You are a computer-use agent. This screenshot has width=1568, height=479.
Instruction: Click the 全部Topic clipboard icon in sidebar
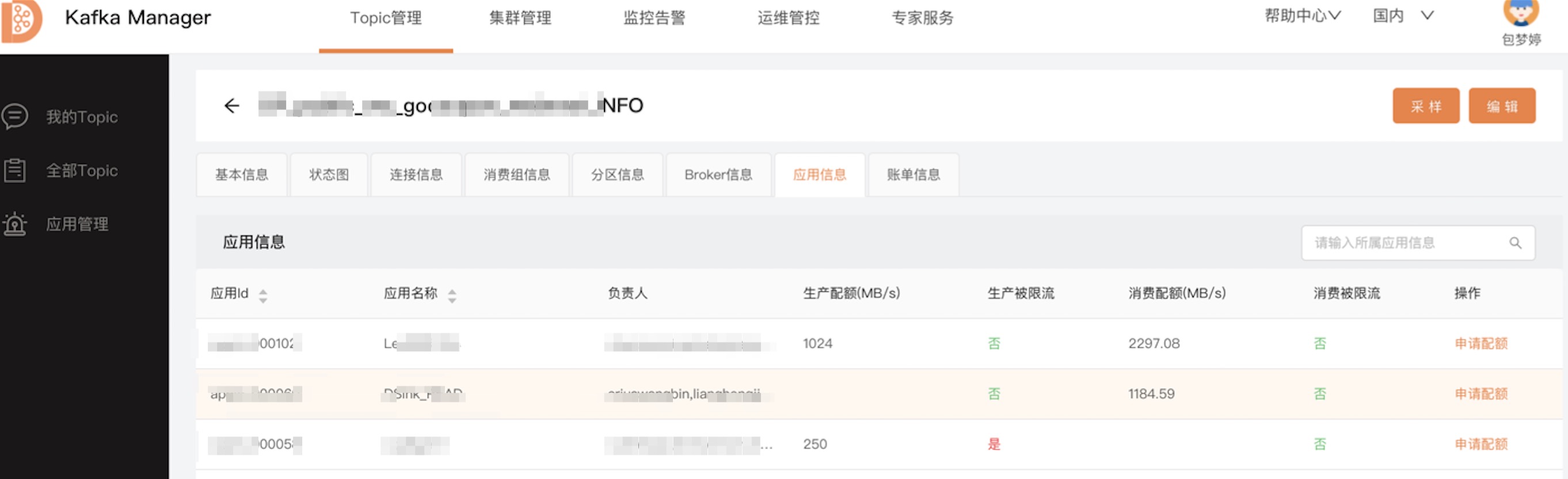pos(14,170)
